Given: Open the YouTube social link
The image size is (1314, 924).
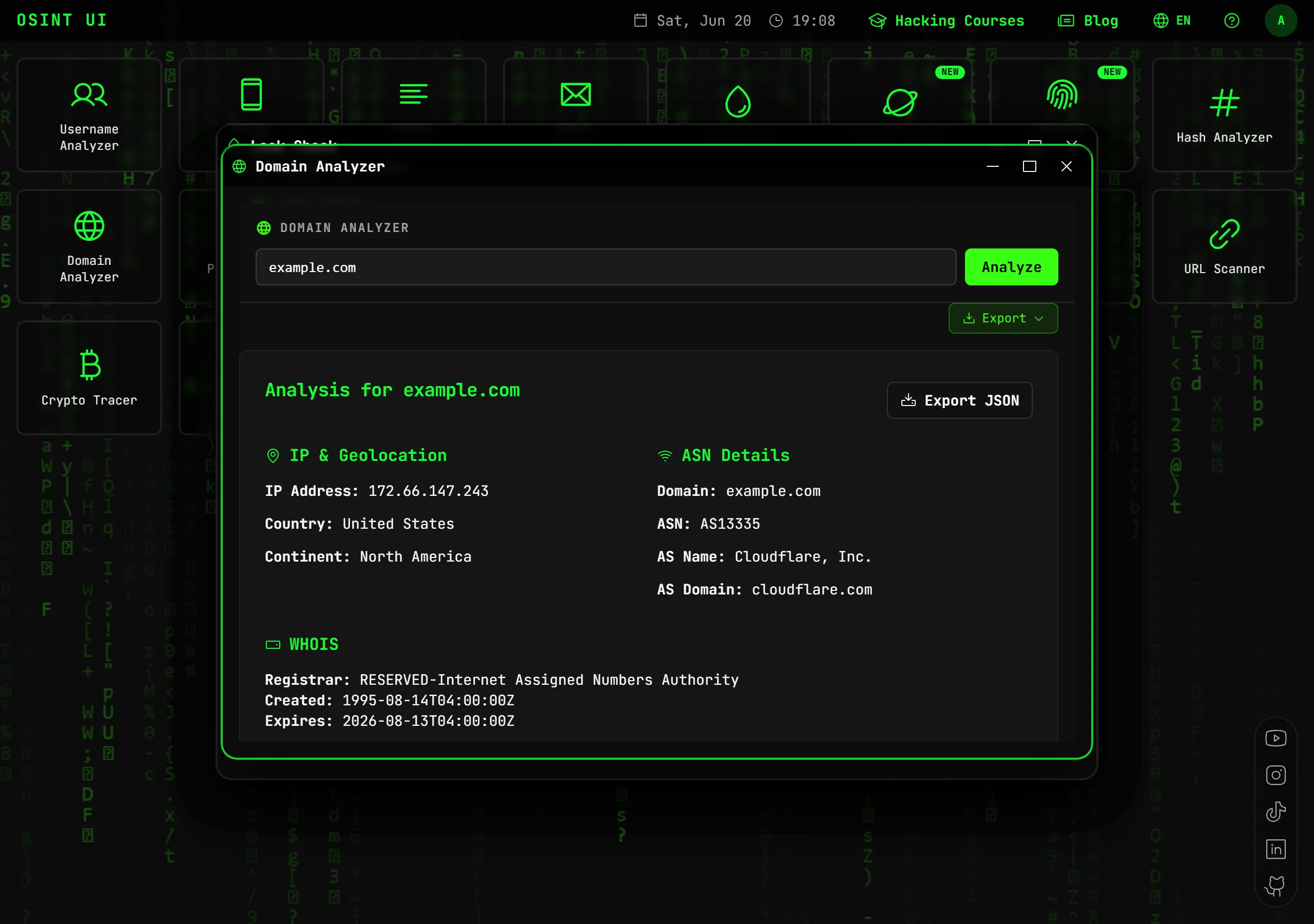Looking at the screenshot, I should (1276, 738).
